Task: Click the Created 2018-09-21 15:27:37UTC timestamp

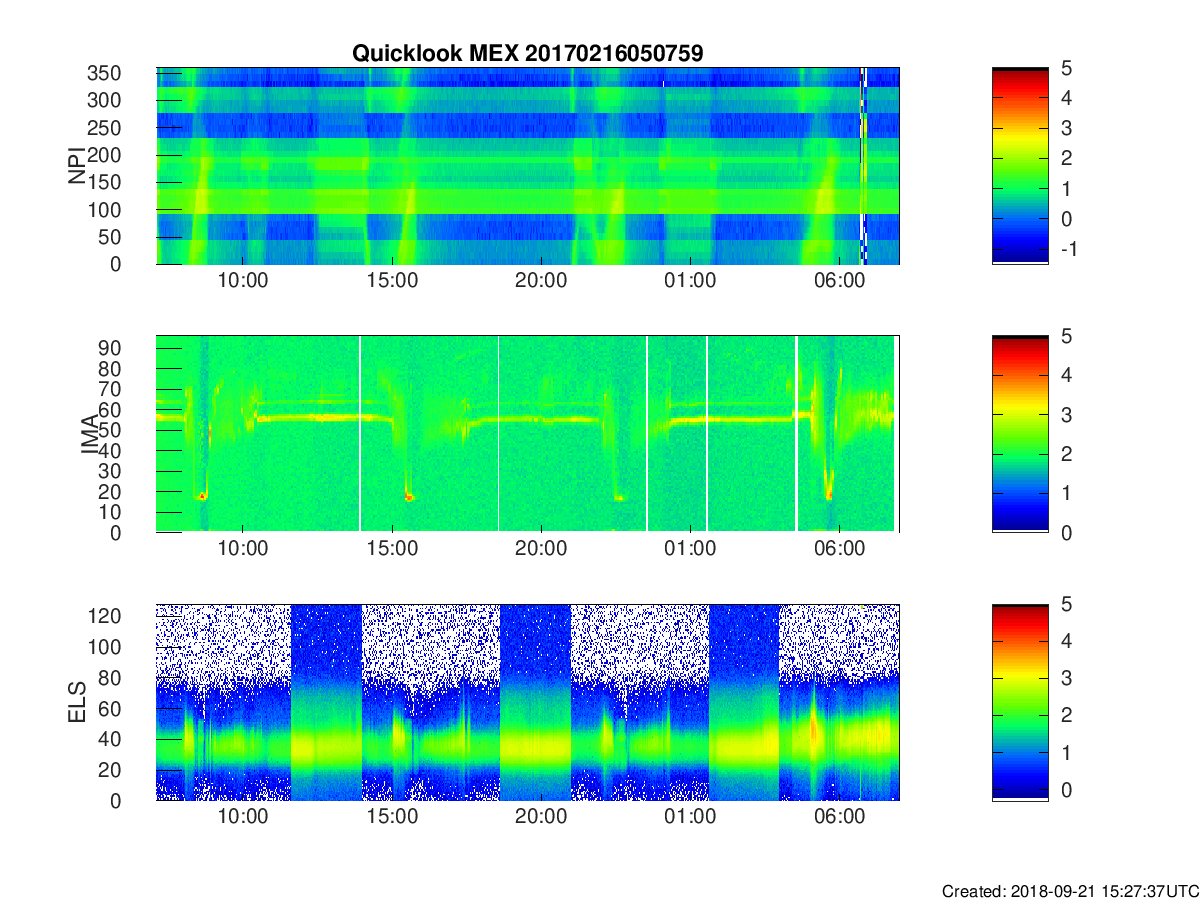Action: tap(1070, 891)
